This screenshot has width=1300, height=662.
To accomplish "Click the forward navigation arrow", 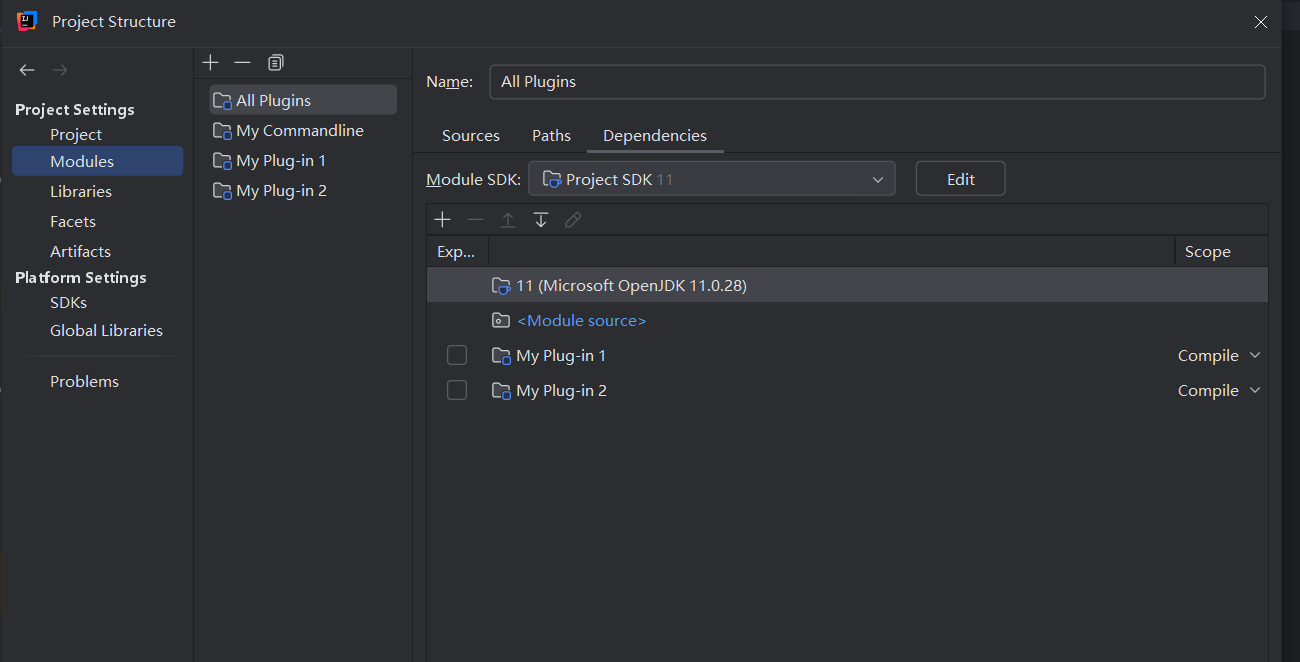I will tap(60, 70).
